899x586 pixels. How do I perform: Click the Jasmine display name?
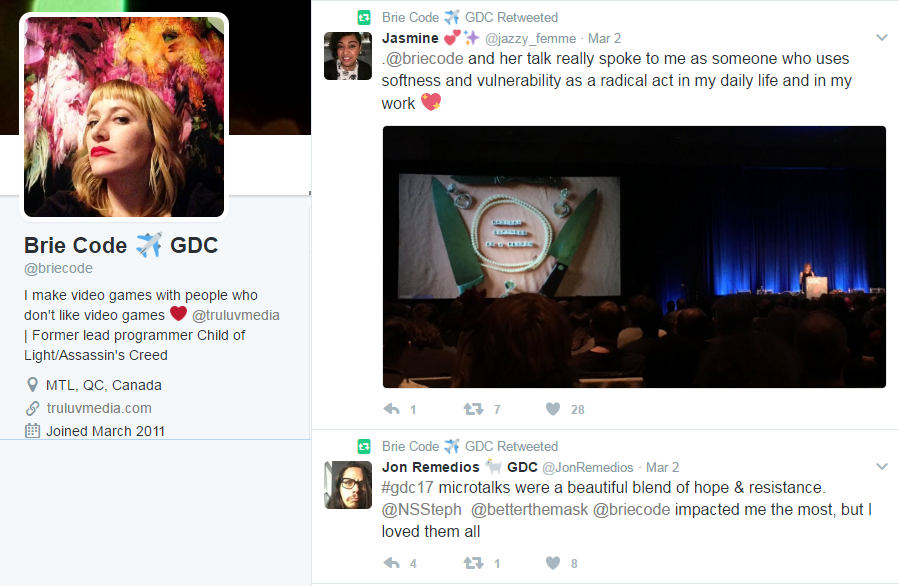410,38
